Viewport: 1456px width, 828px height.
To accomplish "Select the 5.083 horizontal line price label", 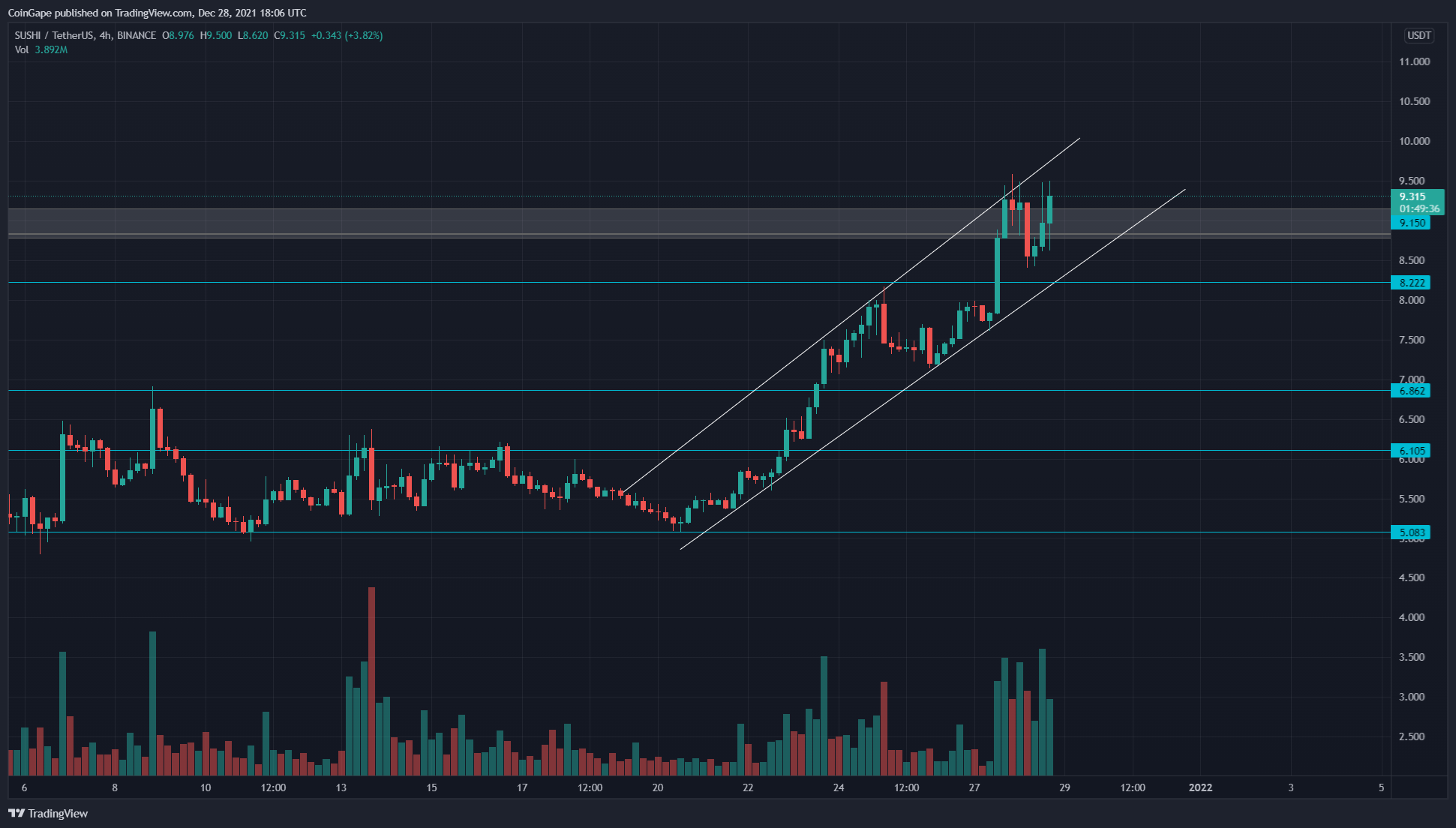I will pyautogui.click(x=1411, y=532).
